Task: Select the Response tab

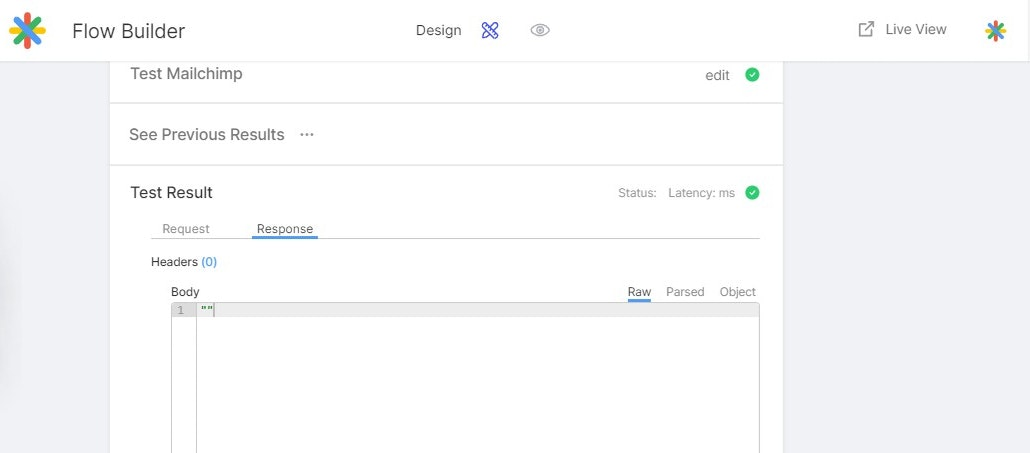Action: (284, 228)
